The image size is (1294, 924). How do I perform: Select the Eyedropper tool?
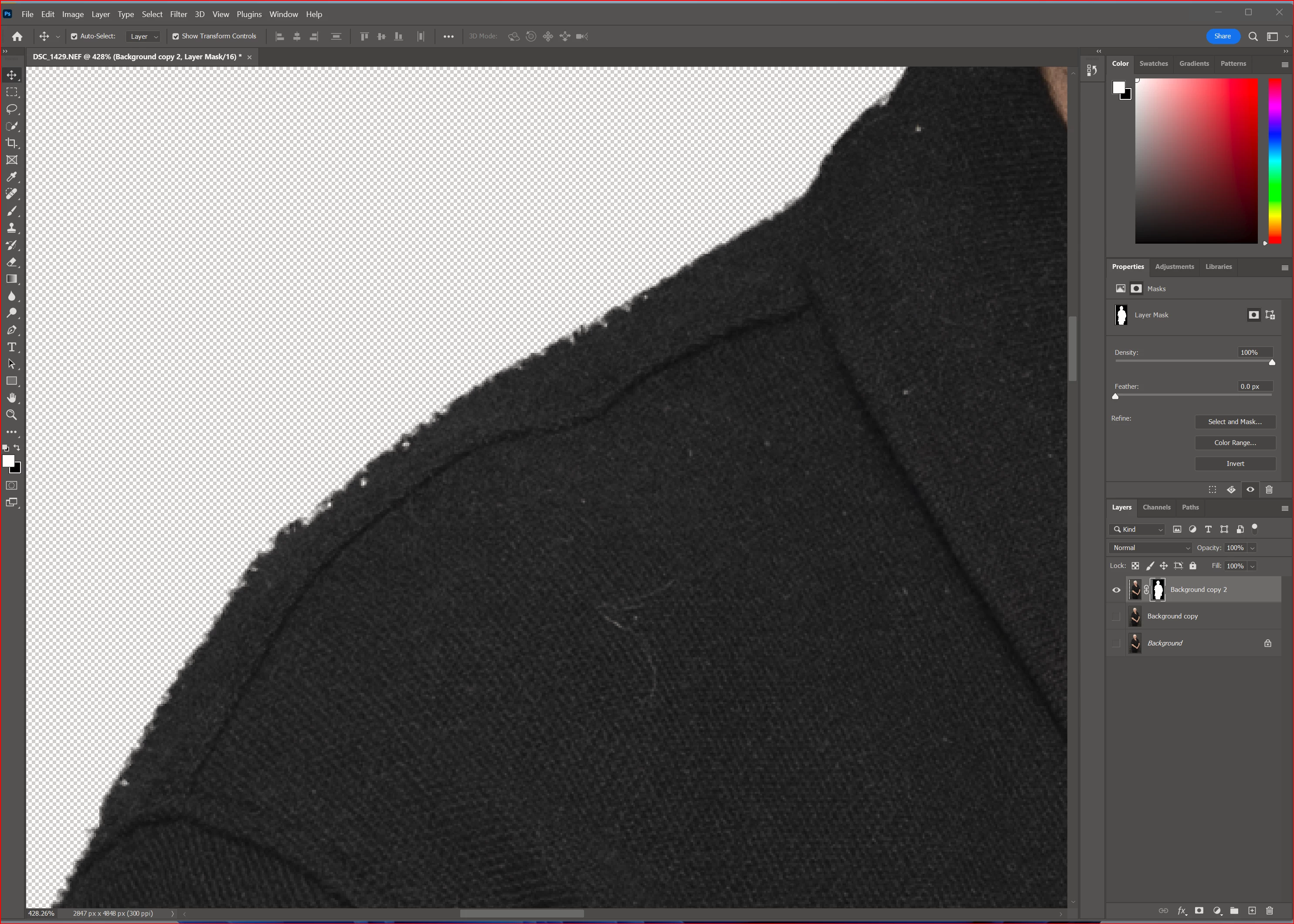click(x=11, y=177)
